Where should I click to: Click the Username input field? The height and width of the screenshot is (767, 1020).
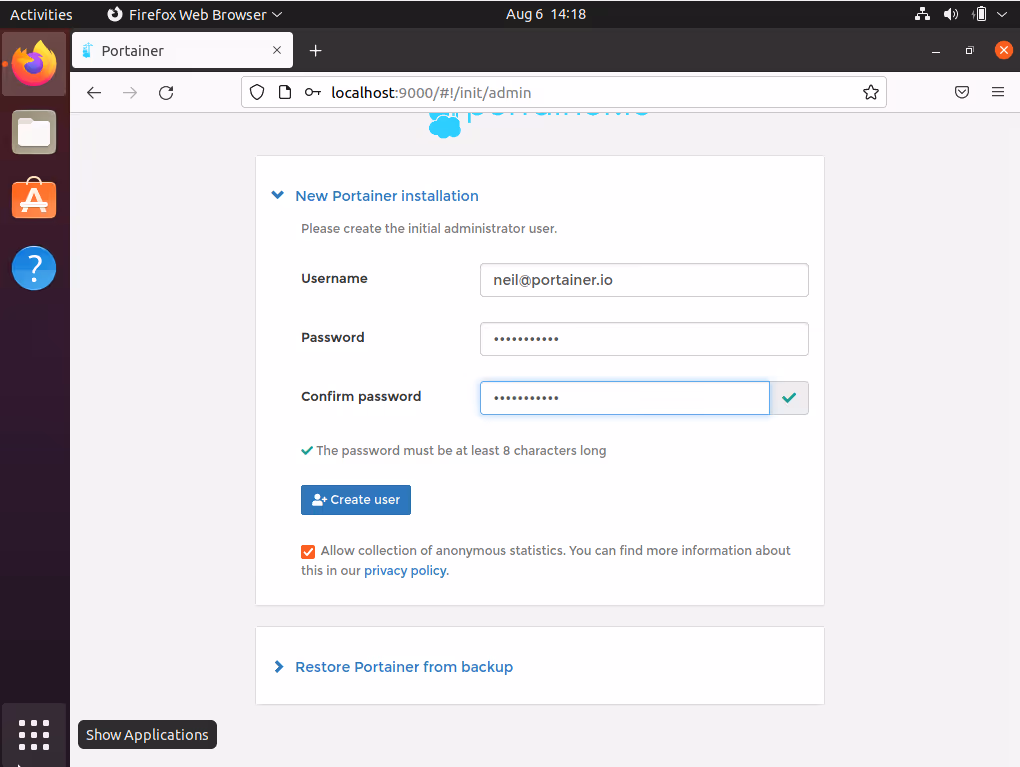[644, 280]
